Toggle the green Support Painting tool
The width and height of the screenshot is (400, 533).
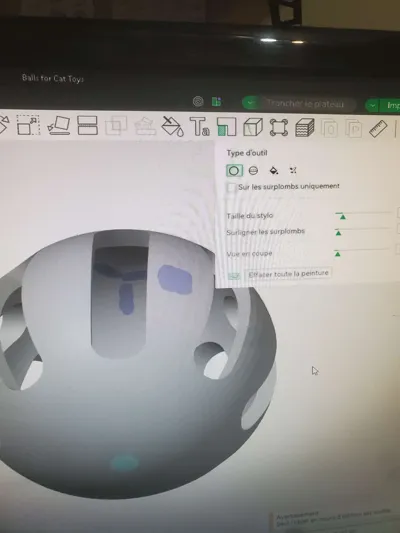[x=226, y=127]
